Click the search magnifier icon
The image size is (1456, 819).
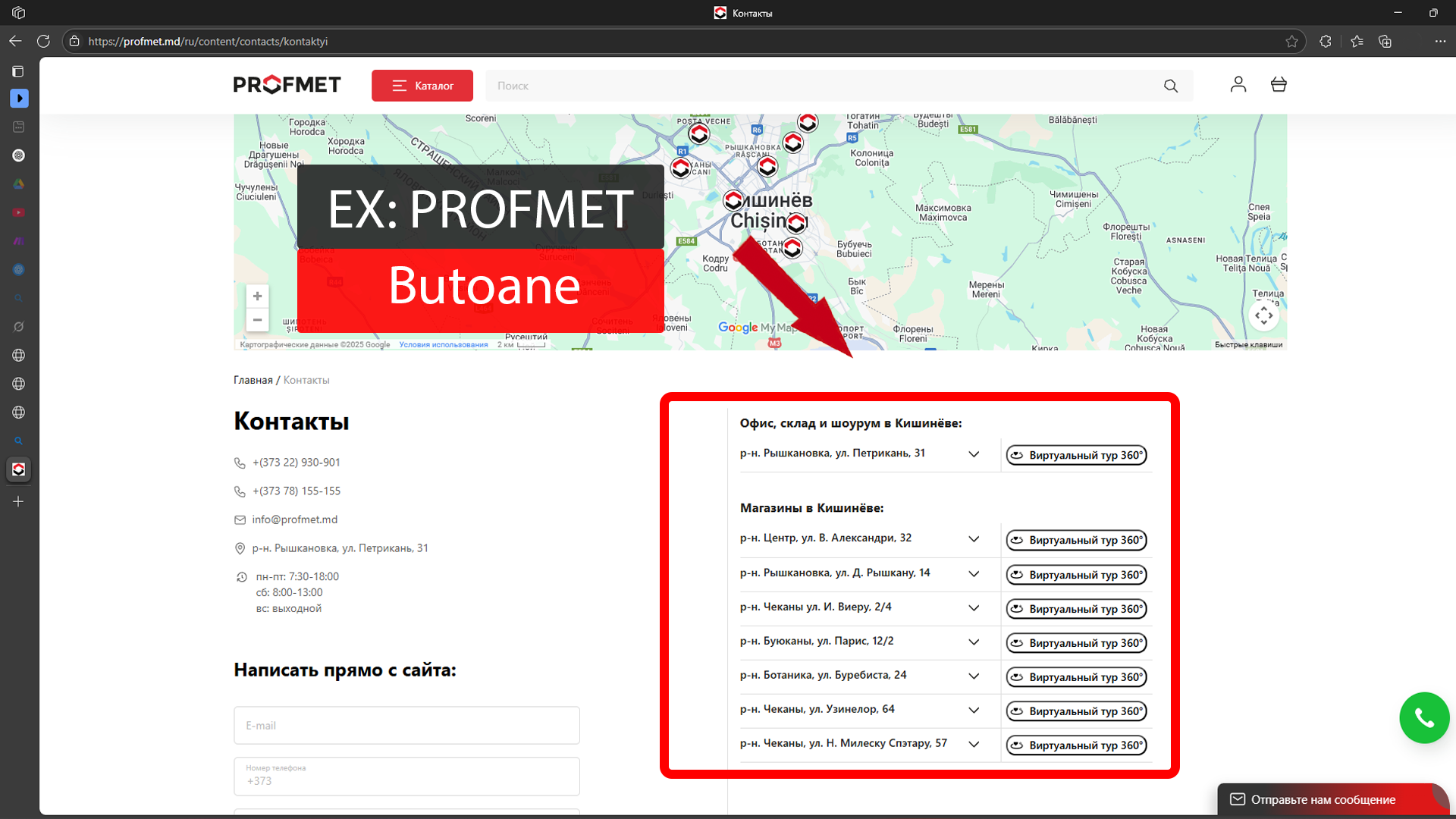pyautogui.click(x=1171, y=86)
